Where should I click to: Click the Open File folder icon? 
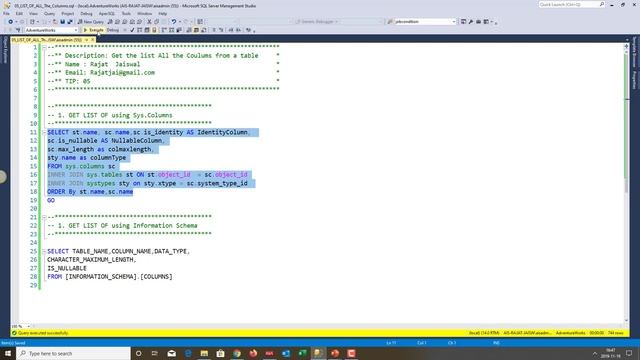[x=55, y=22]
